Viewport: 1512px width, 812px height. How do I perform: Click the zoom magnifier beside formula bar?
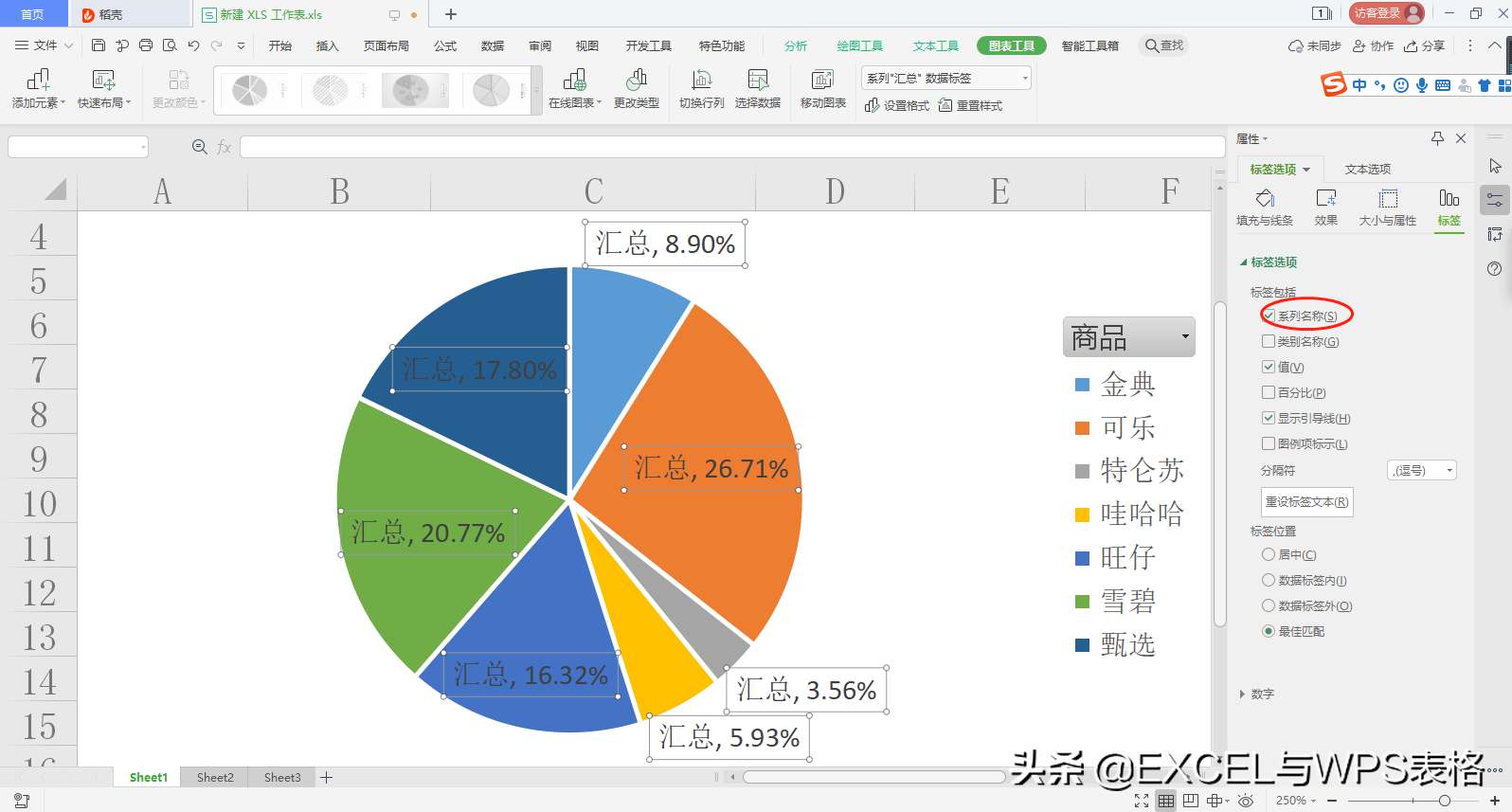tap(199, 147)
